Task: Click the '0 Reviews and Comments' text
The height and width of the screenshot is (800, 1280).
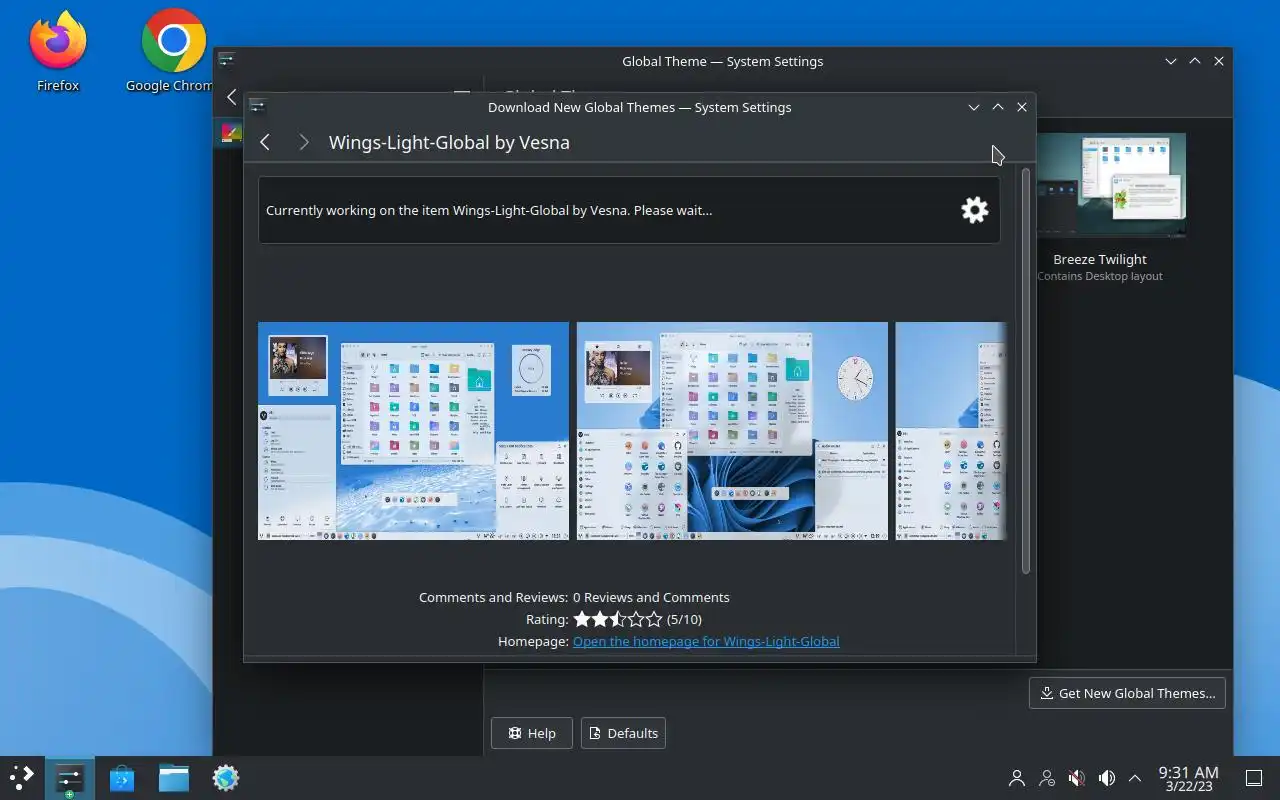Action: tap(651, 597)
